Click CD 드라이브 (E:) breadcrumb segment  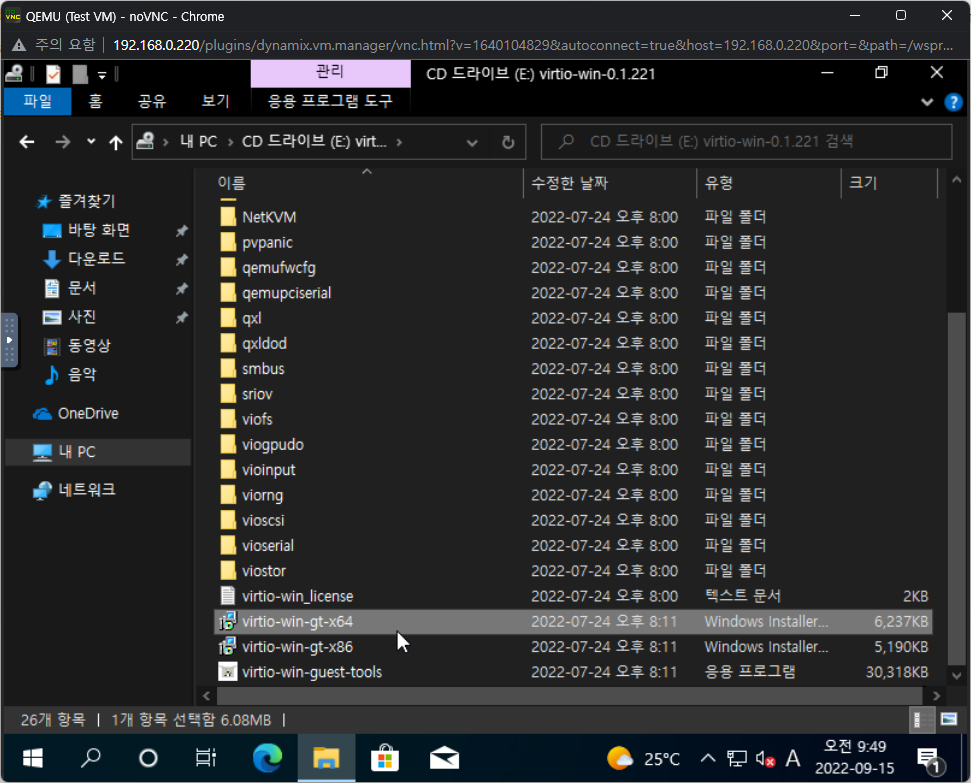pyautogui.click(x=314, y=142)
